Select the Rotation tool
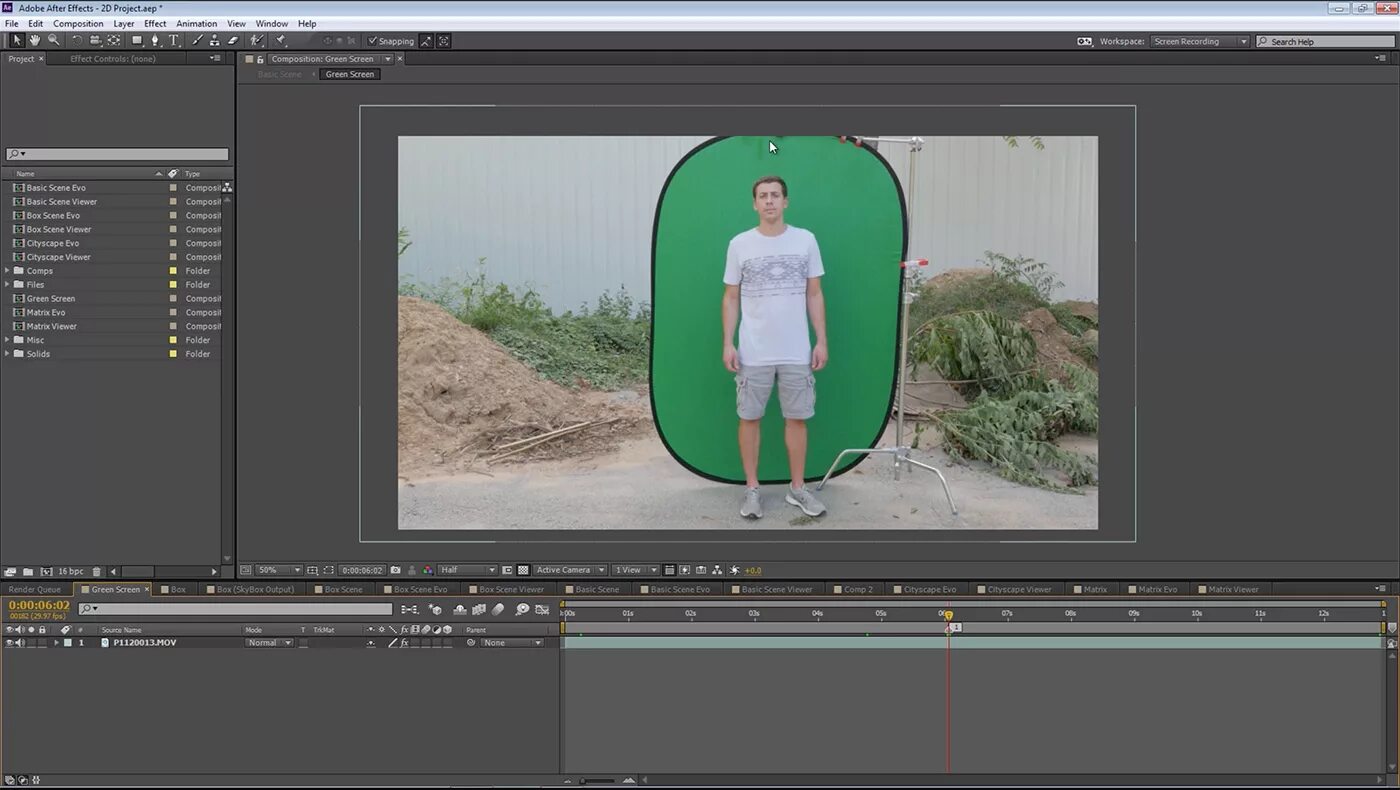Viewport: 1400px width, 790px height. point(77,41)
